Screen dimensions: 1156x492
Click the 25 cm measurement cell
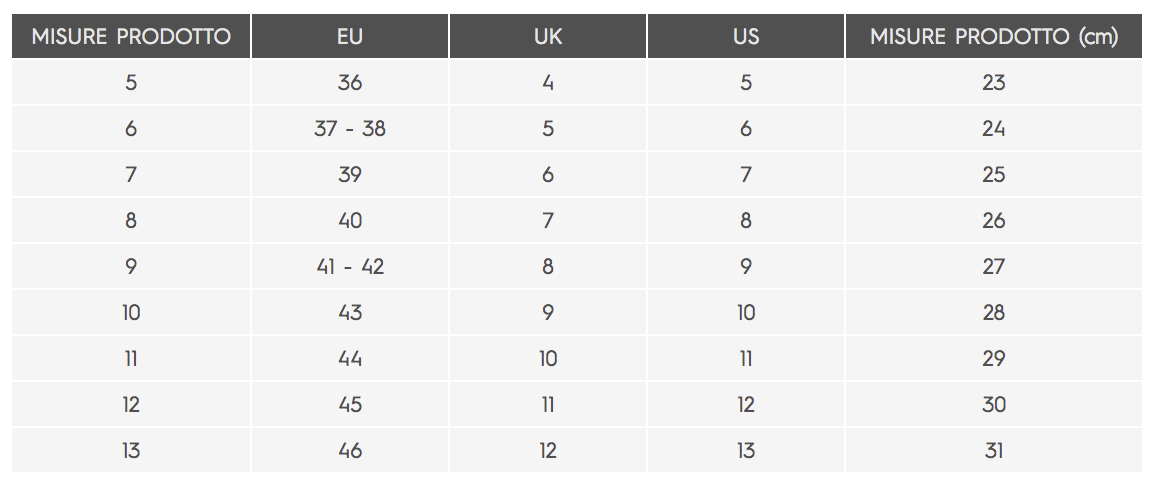994,174
